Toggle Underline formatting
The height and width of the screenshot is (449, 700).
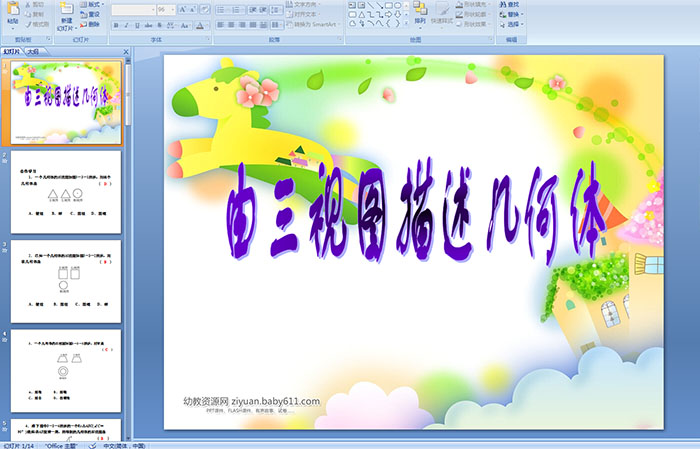[x=137, y=25]
